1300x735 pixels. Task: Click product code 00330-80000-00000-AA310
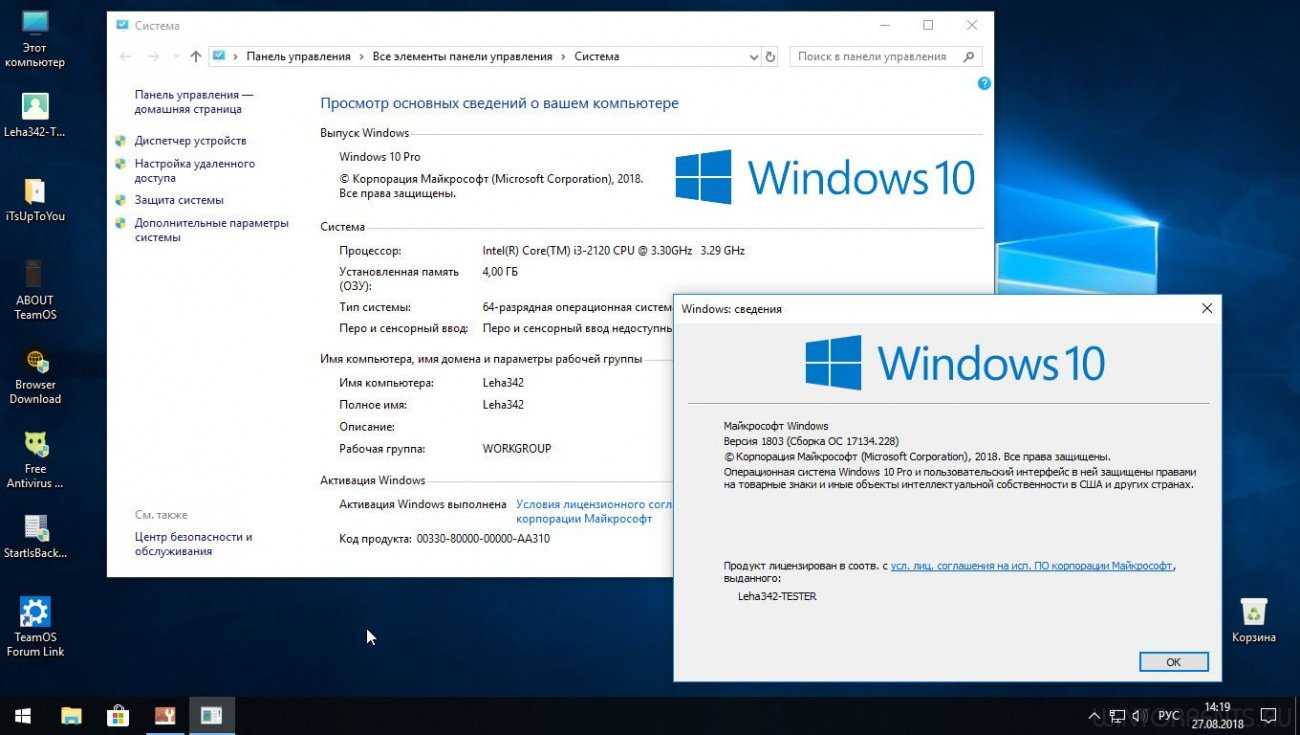pyautogui.click(x=483, y=539)
